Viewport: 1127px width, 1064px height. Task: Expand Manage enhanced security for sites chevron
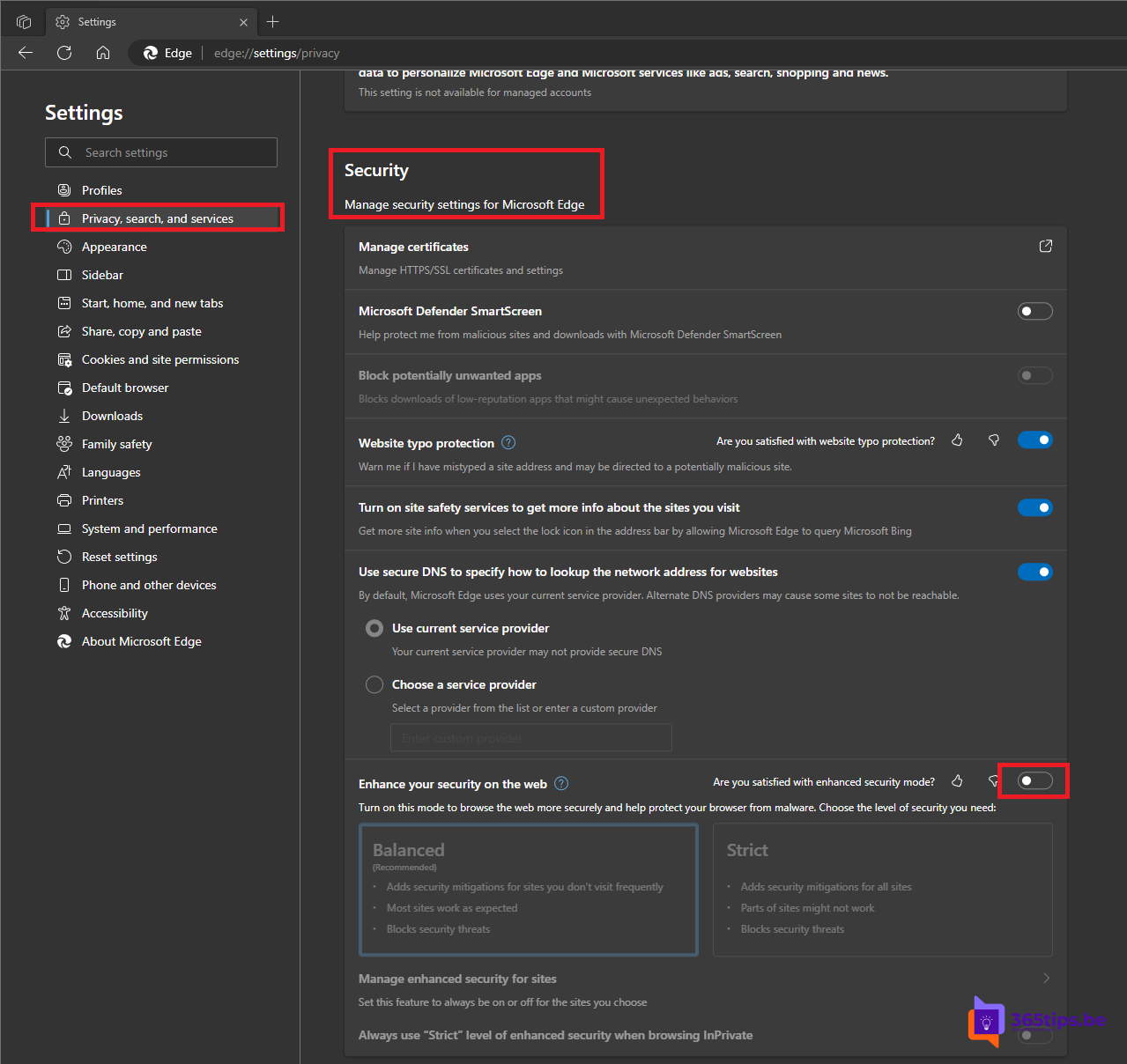[1046, 979]
